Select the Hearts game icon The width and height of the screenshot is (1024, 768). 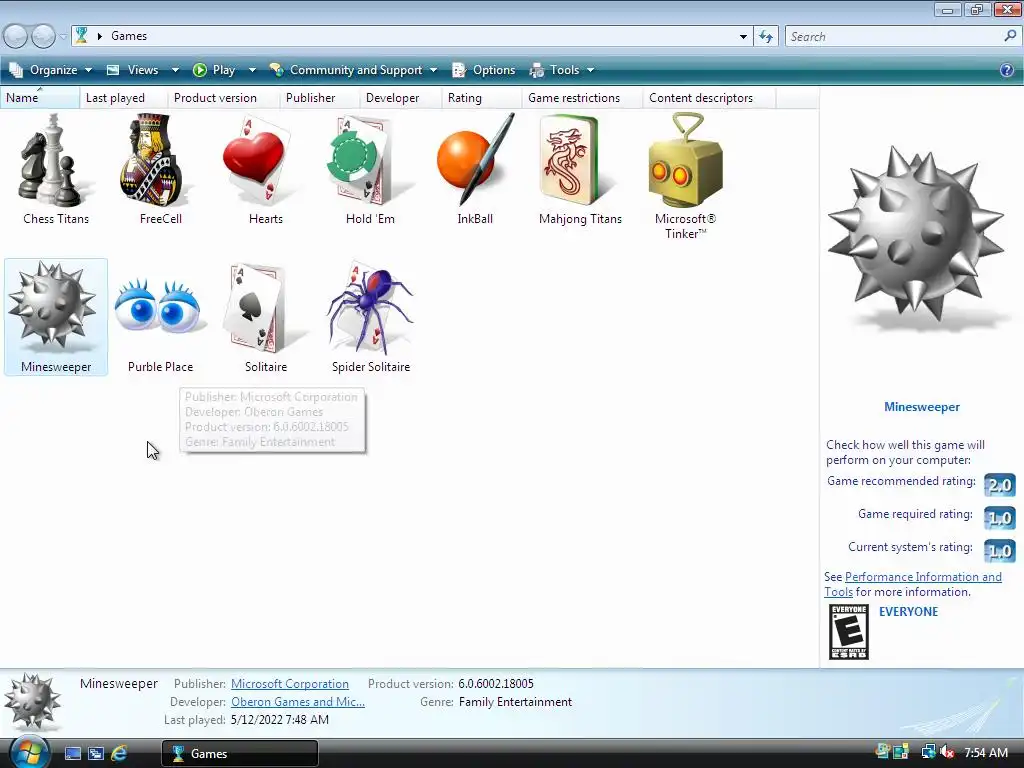[261, 159]
